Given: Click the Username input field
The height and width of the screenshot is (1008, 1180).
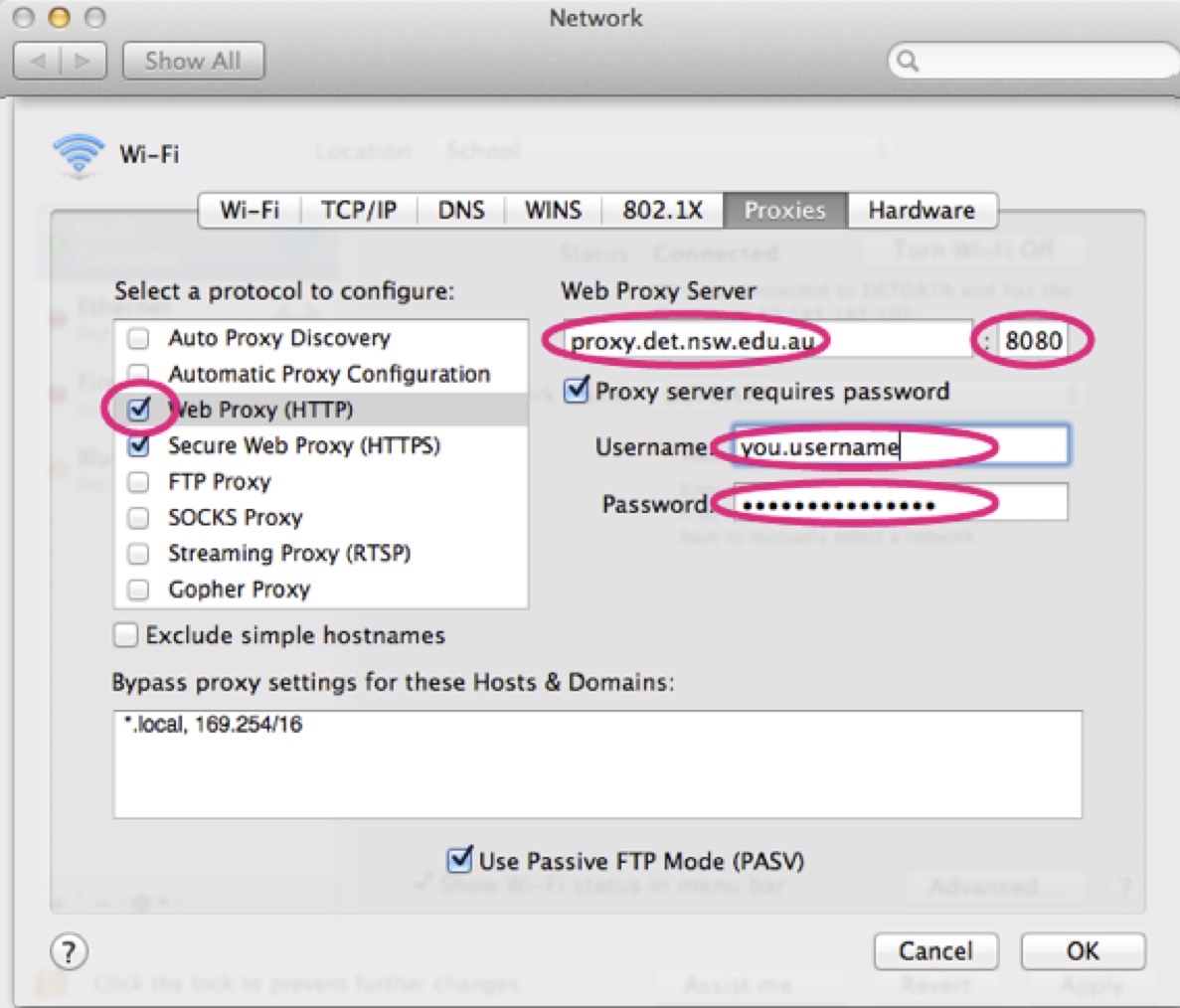Looking at the screenshot, I should (900, 446).
